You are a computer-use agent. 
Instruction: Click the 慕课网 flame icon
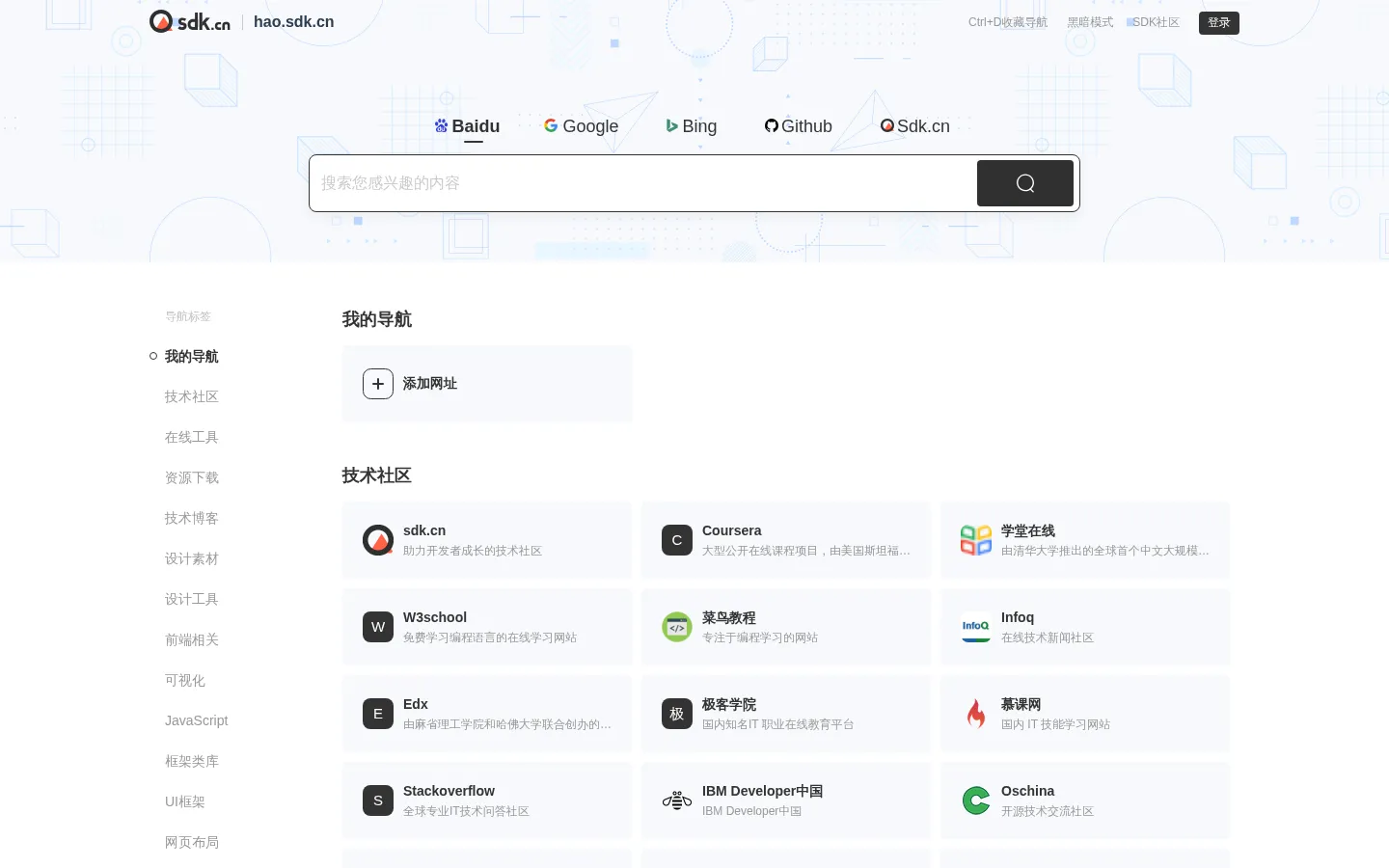(x=976, y=714)
